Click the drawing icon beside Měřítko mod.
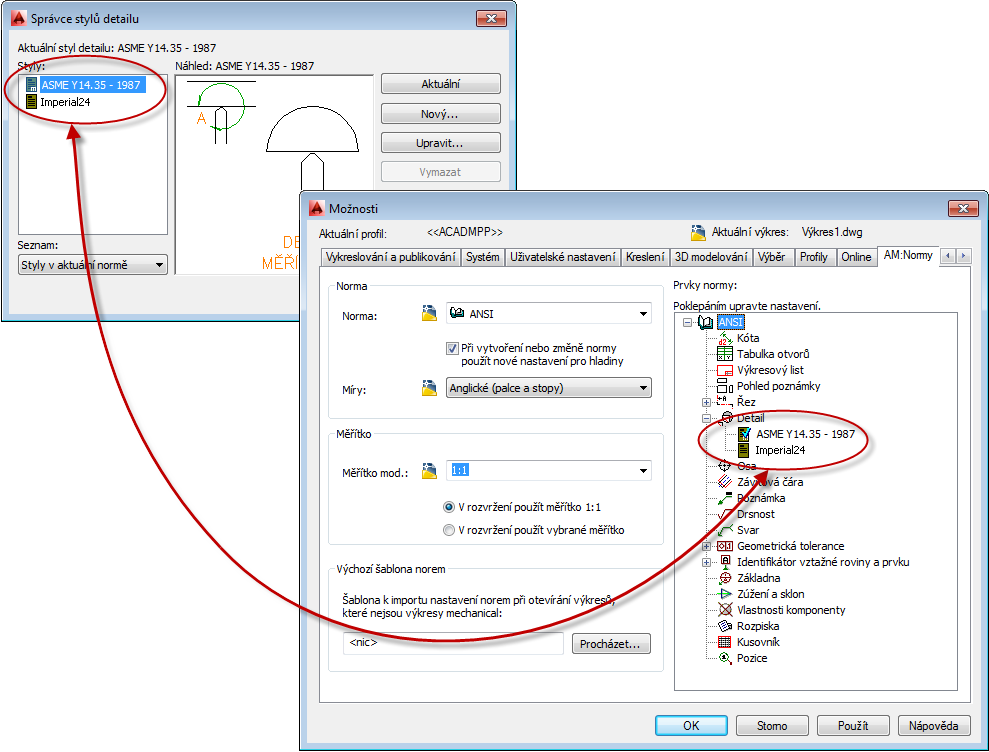The image size is (989, 752). click(x=429, y=471)
